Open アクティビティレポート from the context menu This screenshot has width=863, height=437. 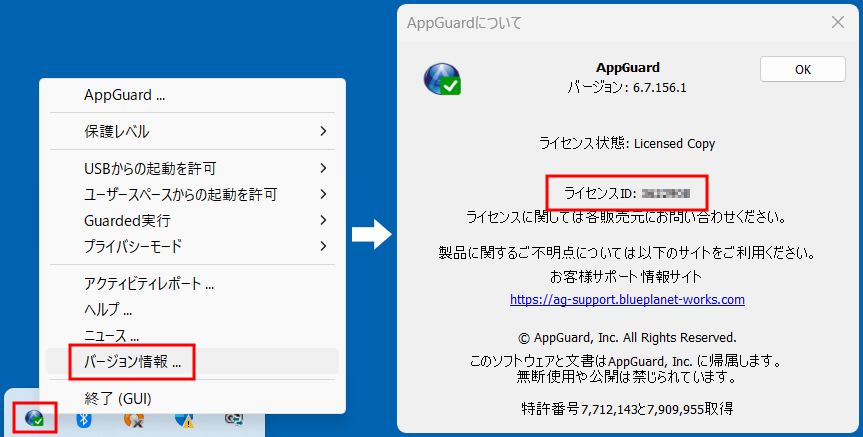149,283
